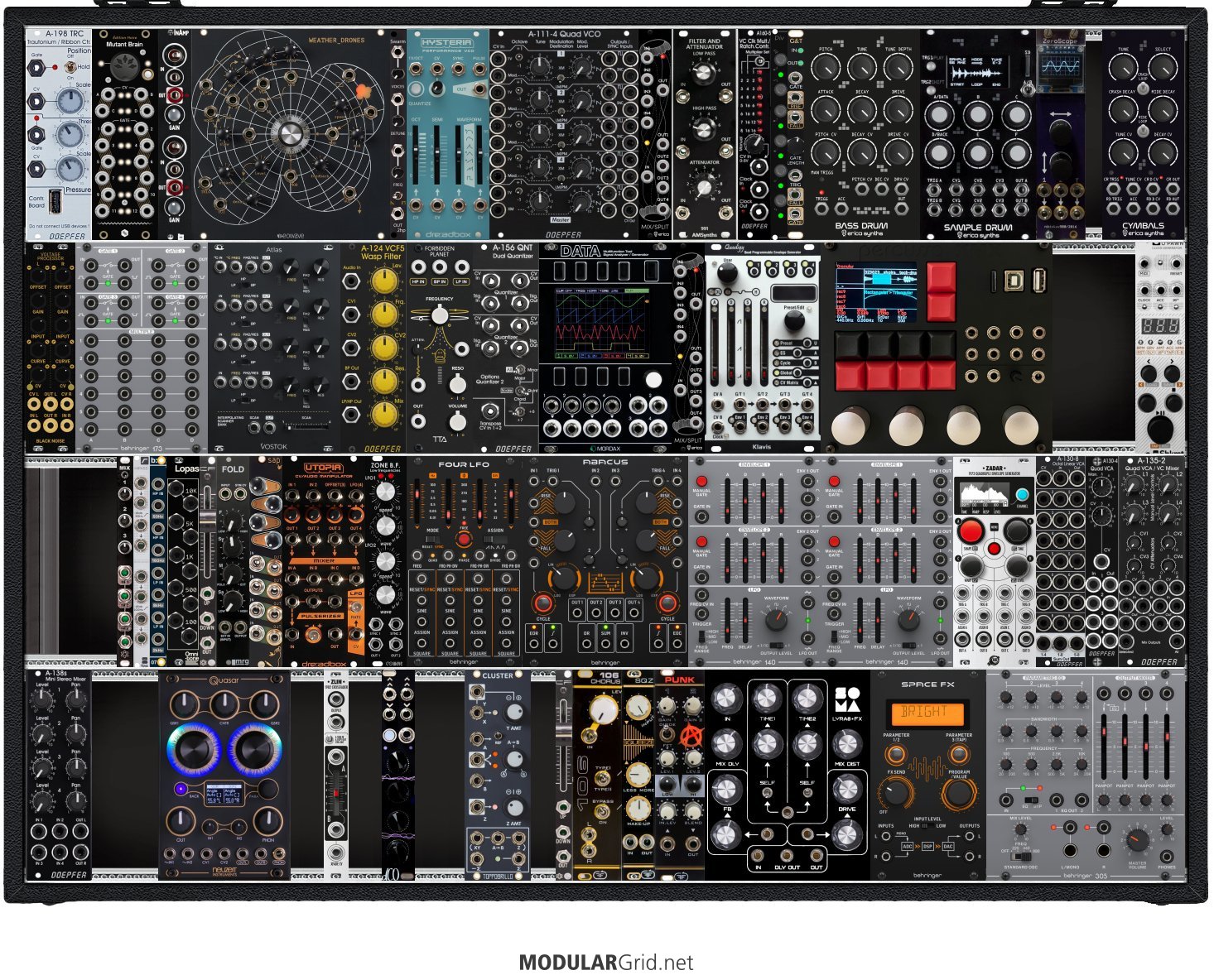Screen dimensions: 1214x980
Task: Select the A-156 QNT Dual Quantizer module
Action: [x=506, y=347]
